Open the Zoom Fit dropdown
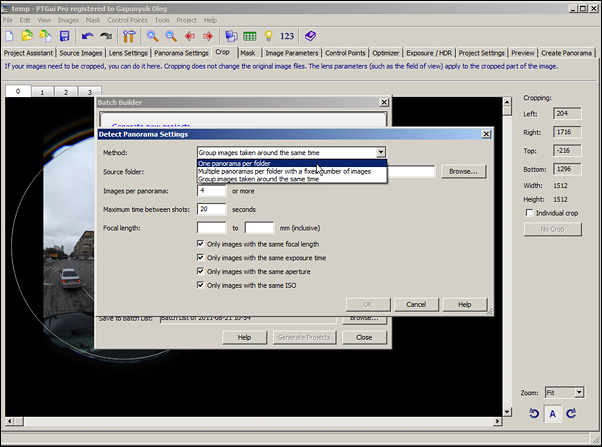This screenshot has height=447, width=602. [579, 392]
